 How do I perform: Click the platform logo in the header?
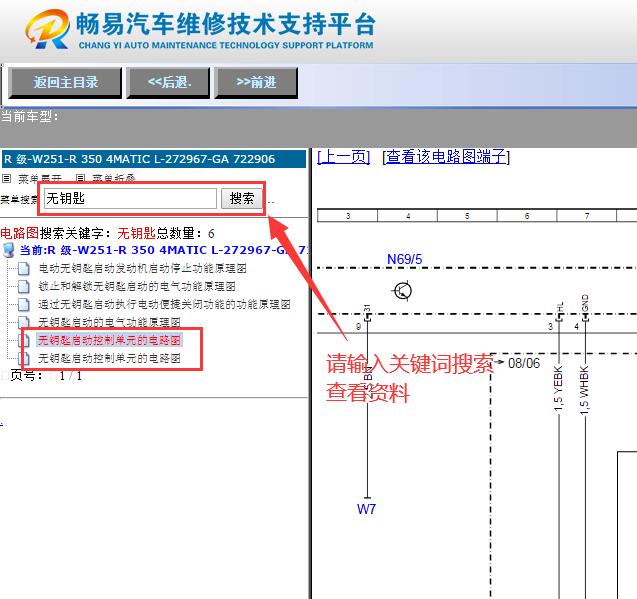pyautogui.click(x=47, y=28)
